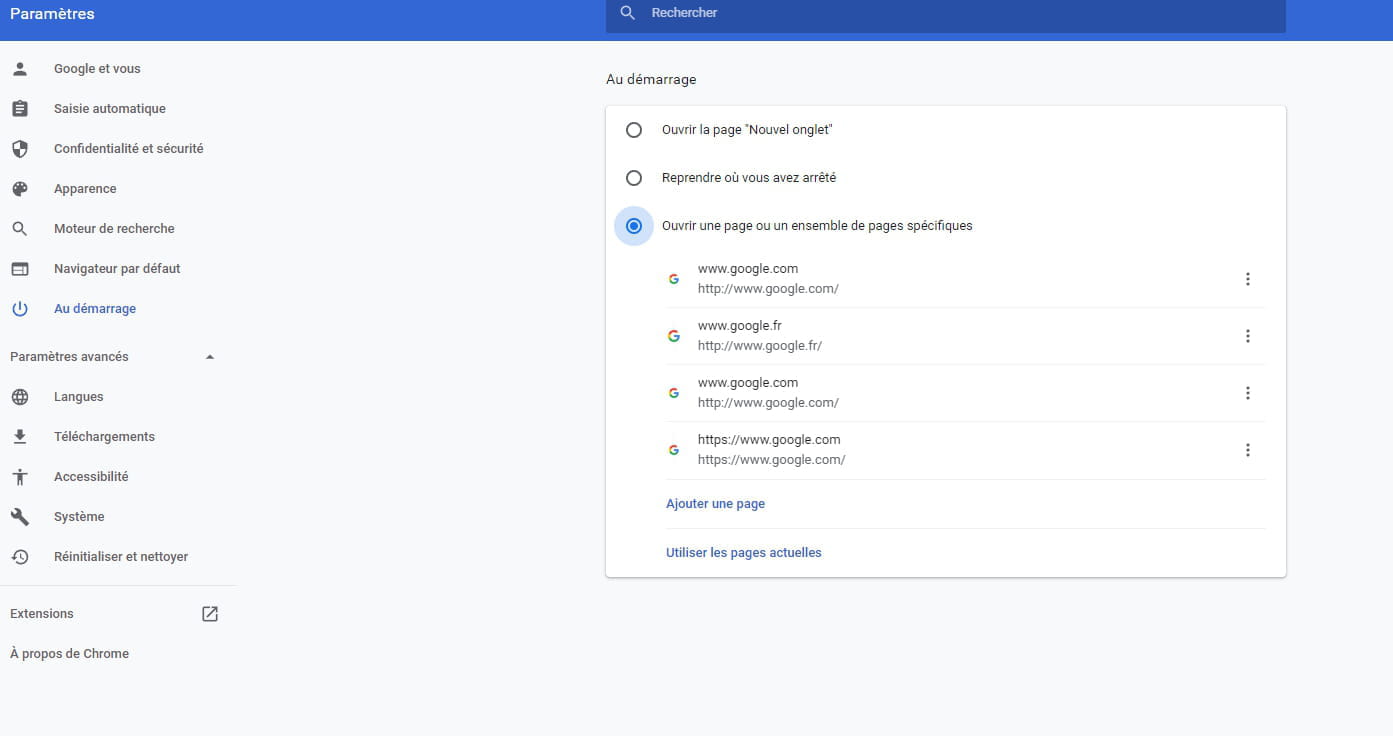Open the three-dot menu for the third entry, the second www.google.com
Viewport: 1393px width, 736px height.
click(x=1247, y=393)
